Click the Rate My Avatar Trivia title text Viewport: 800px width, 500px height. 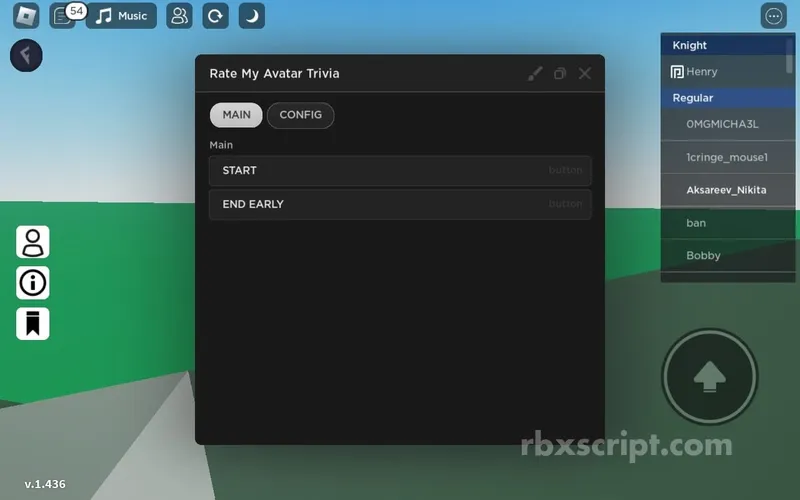pyautogui.click(x=274, y=73)
